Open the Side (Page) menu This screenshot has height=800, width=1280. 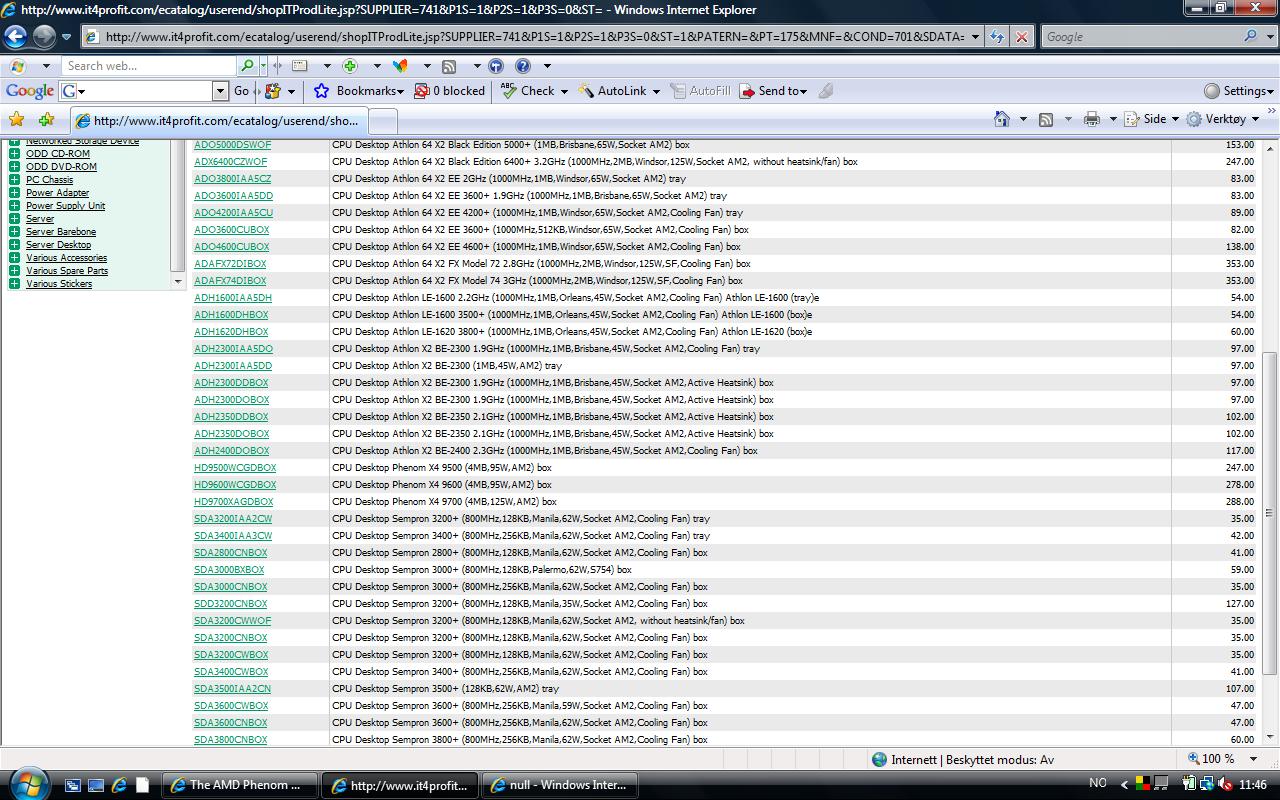tap(1152, 119)
